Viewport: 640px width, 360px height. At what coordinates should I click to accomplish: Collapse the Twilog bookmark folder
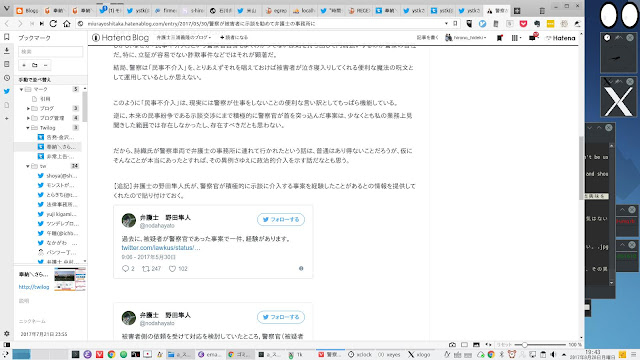[x=28, y=127]
